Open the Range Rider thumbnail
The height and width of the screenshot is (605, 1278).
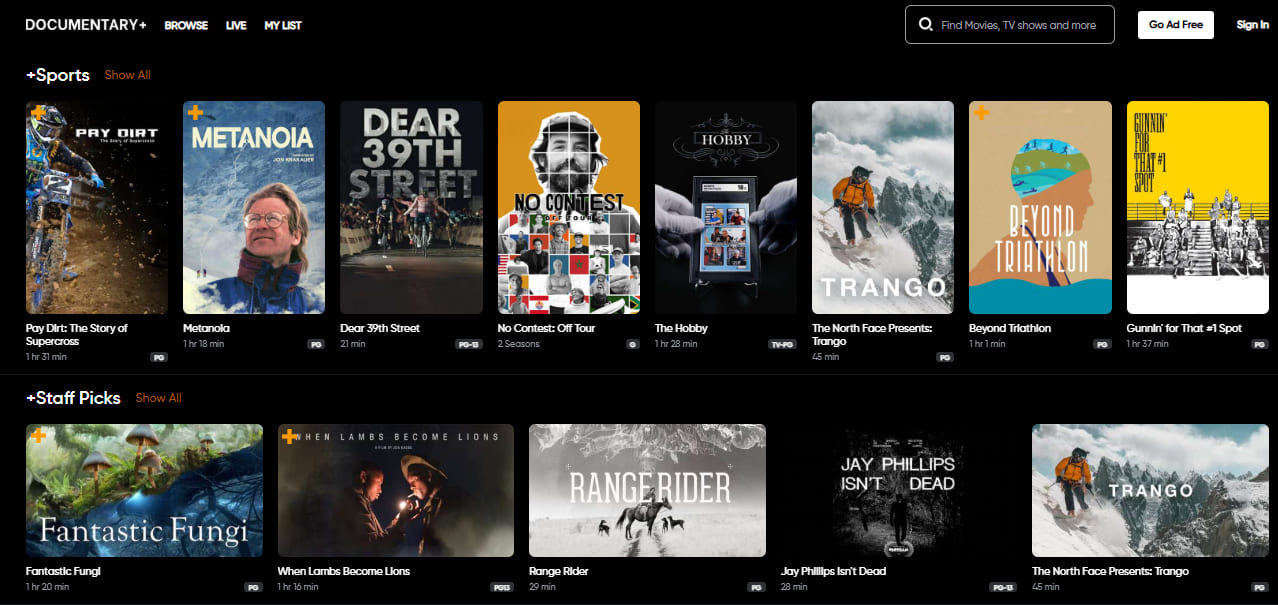(x=647, y=490)
